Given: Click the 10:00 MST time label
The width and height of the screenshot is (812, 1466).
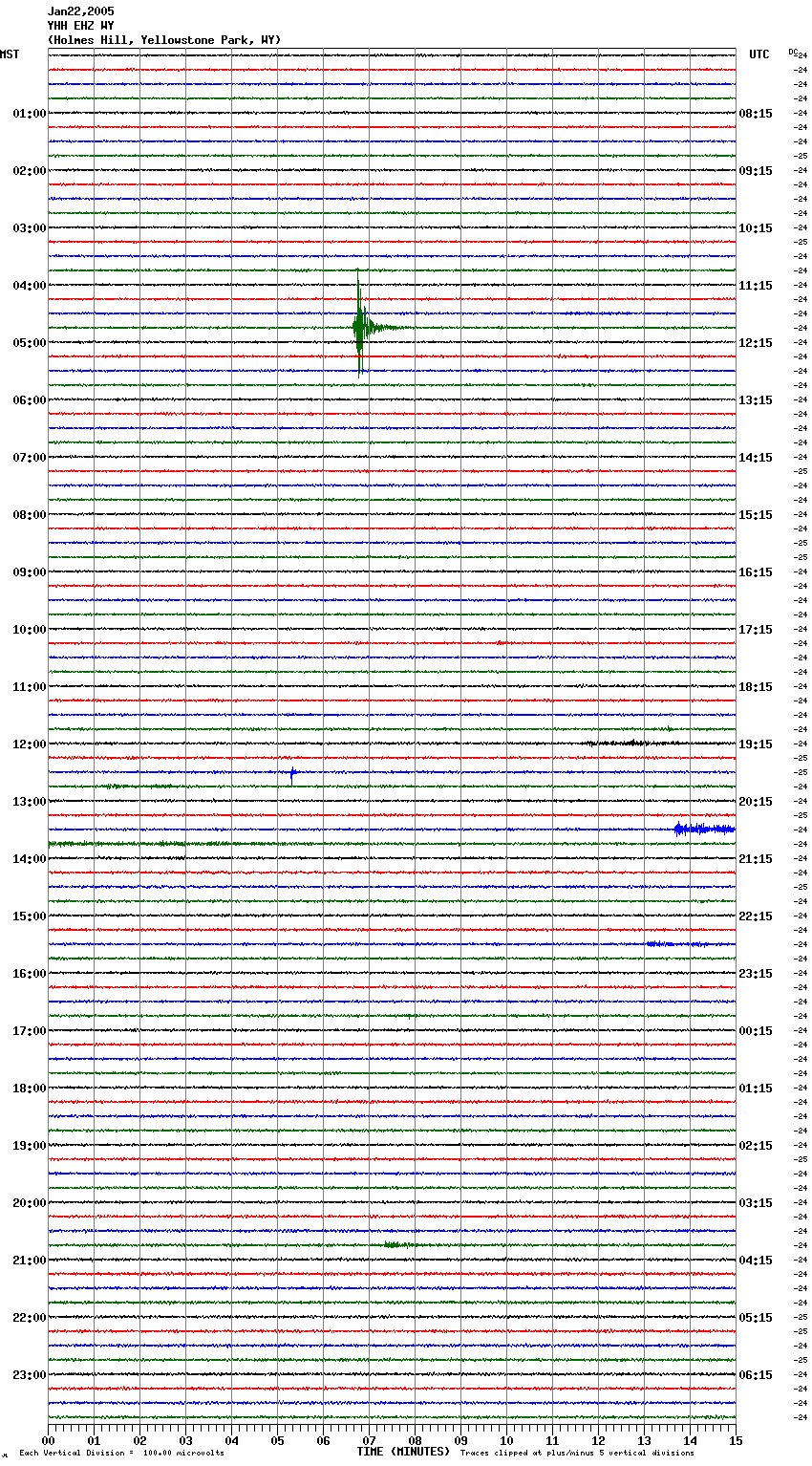Looking at the screenshot, I should click(30, 630).
